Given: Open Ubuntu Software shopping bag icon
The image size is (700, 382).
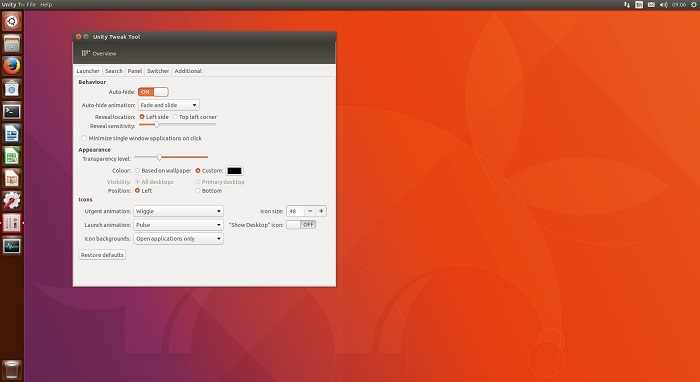Looking at the screenshot, I should point(12,88).
